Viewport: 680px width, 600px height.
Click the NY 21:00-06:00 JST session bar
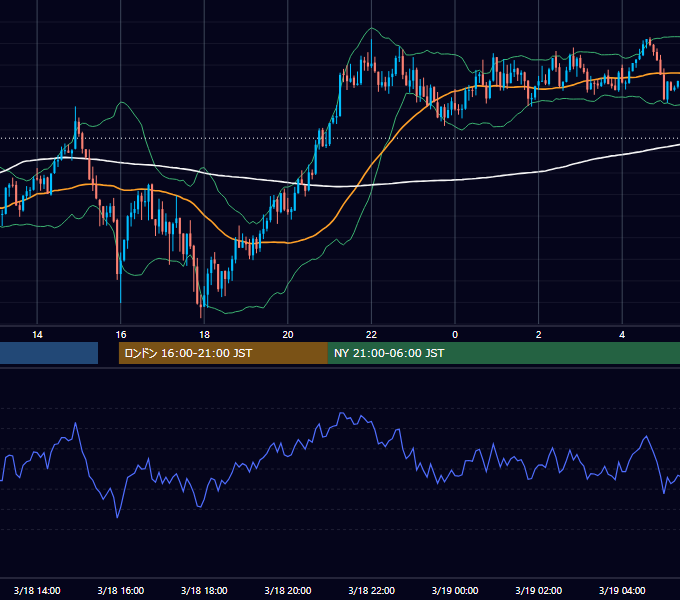pyautogui.click(x=503, y=353)
